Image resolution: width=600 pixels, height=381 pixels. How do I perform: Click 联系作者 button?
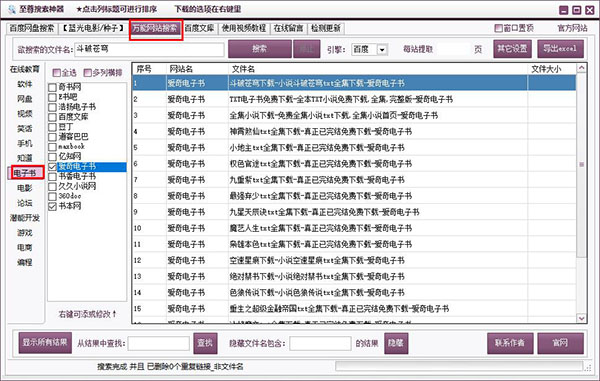[x=510, y=343]
